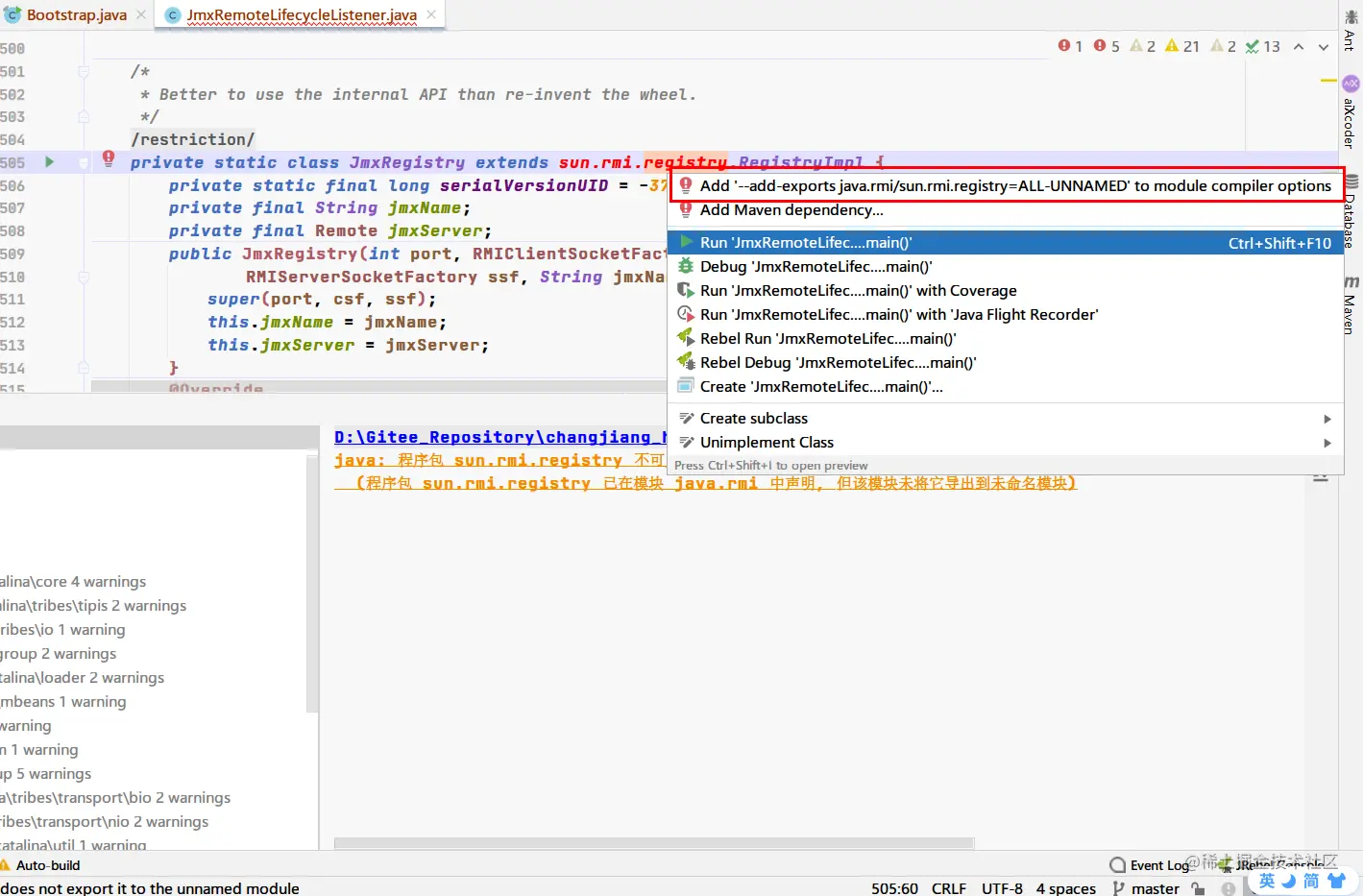Viewport: 1363px width, 896px height.
Task: Click the editor horizontal scrollbar
Action: 378,386
